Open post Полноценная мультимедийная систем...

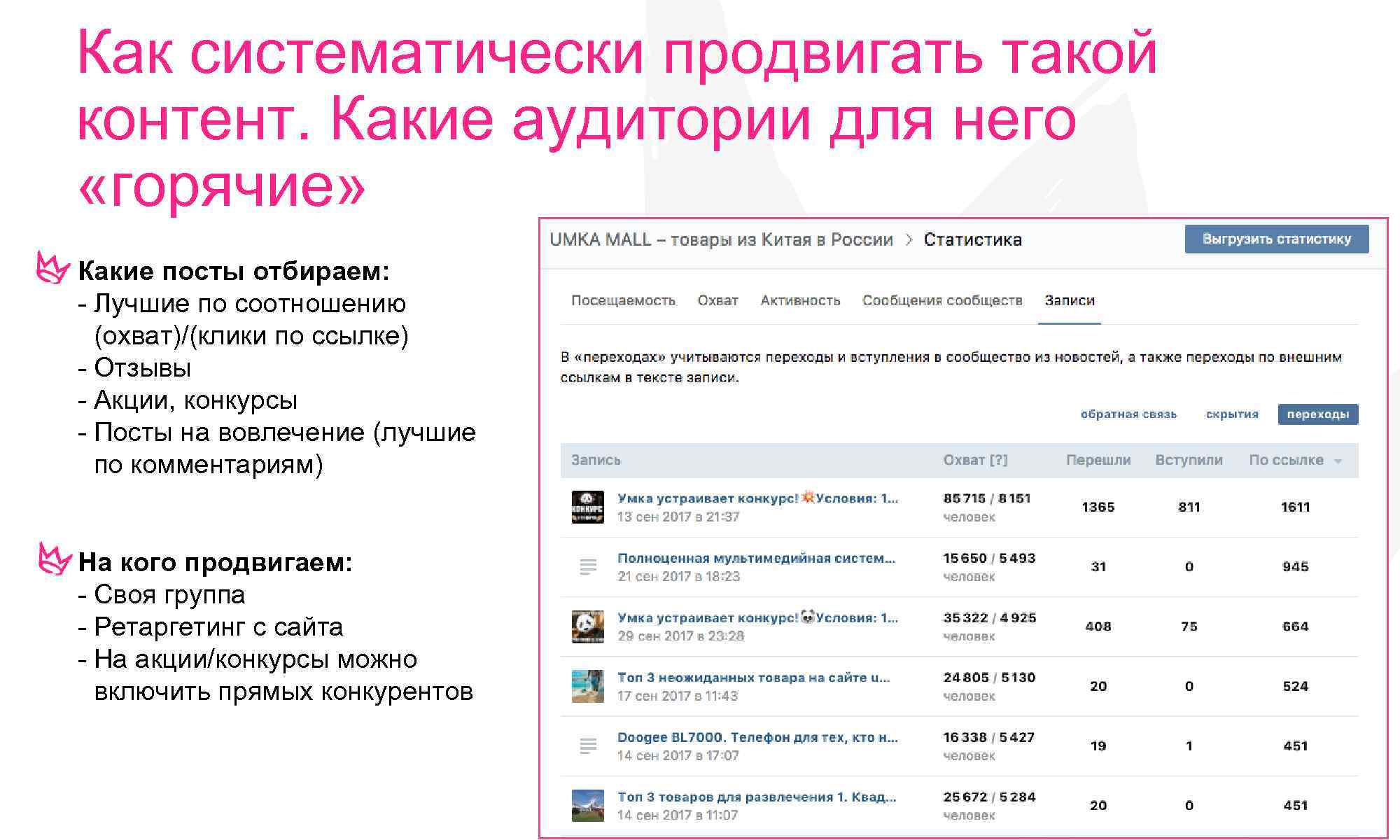756,559
